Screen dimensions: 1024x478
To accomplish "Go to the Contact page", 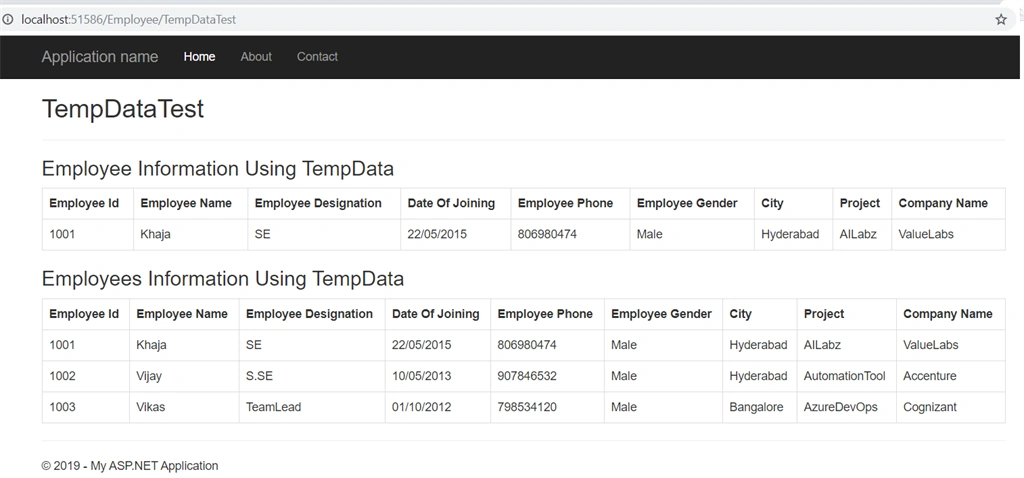I will coord(317,57).
